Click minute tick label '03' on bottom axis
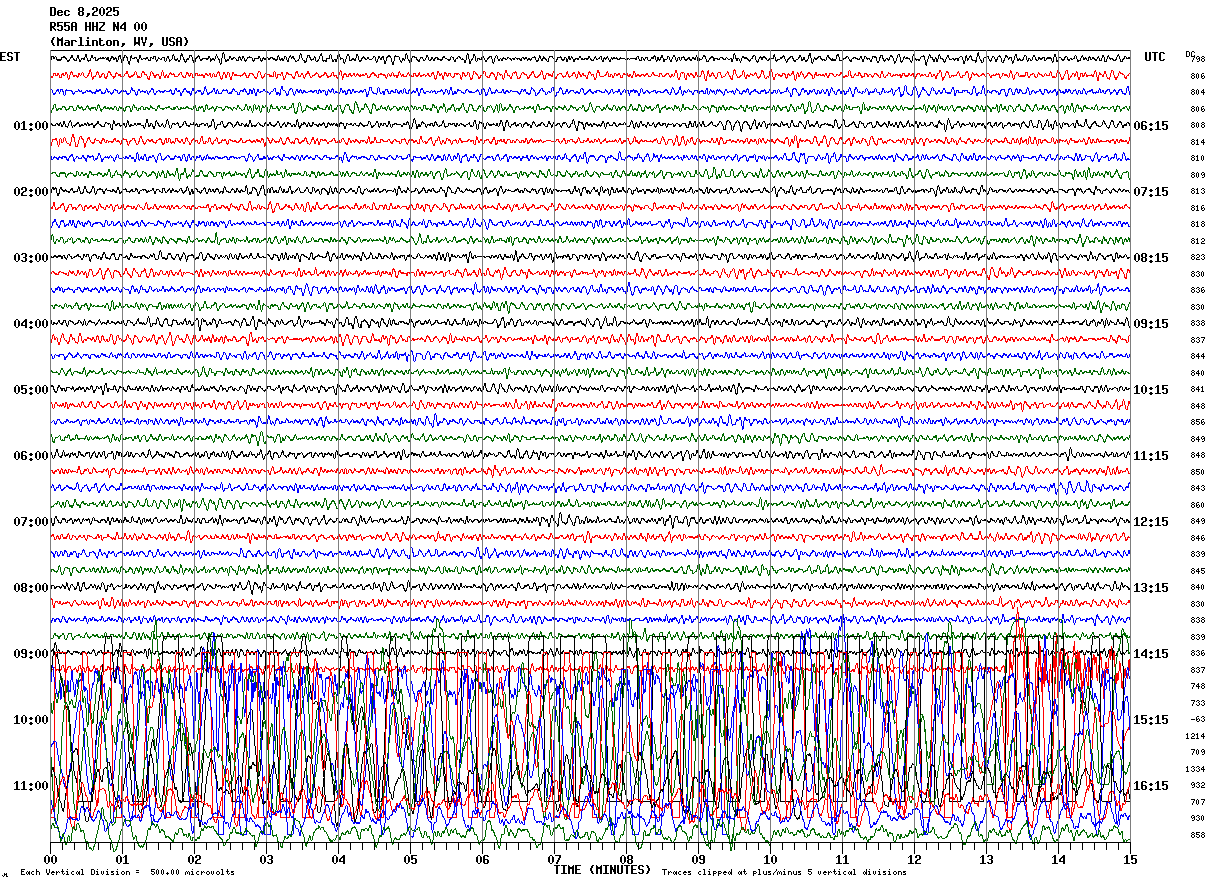Image resolution: width=1210 pixels, height=886 pixels. point(266,859)
